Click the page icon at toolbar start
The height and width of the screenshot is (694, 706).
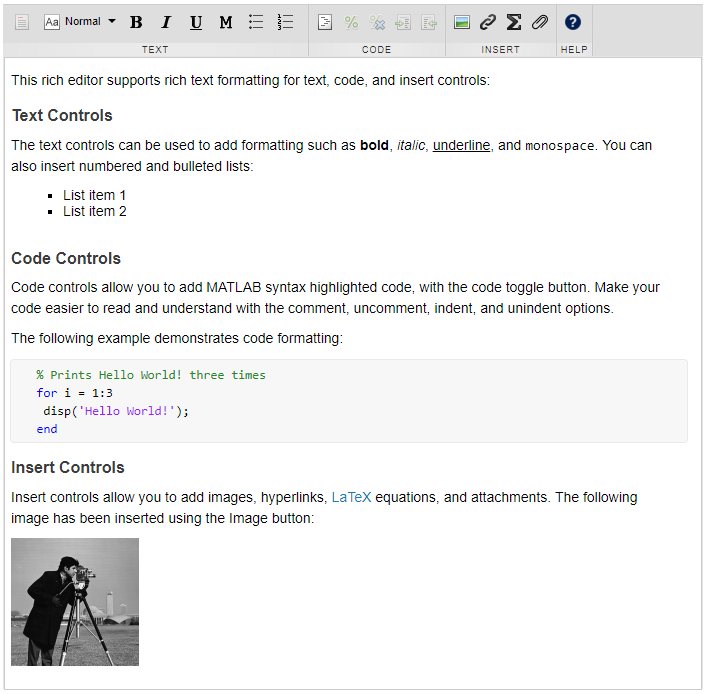22,22
